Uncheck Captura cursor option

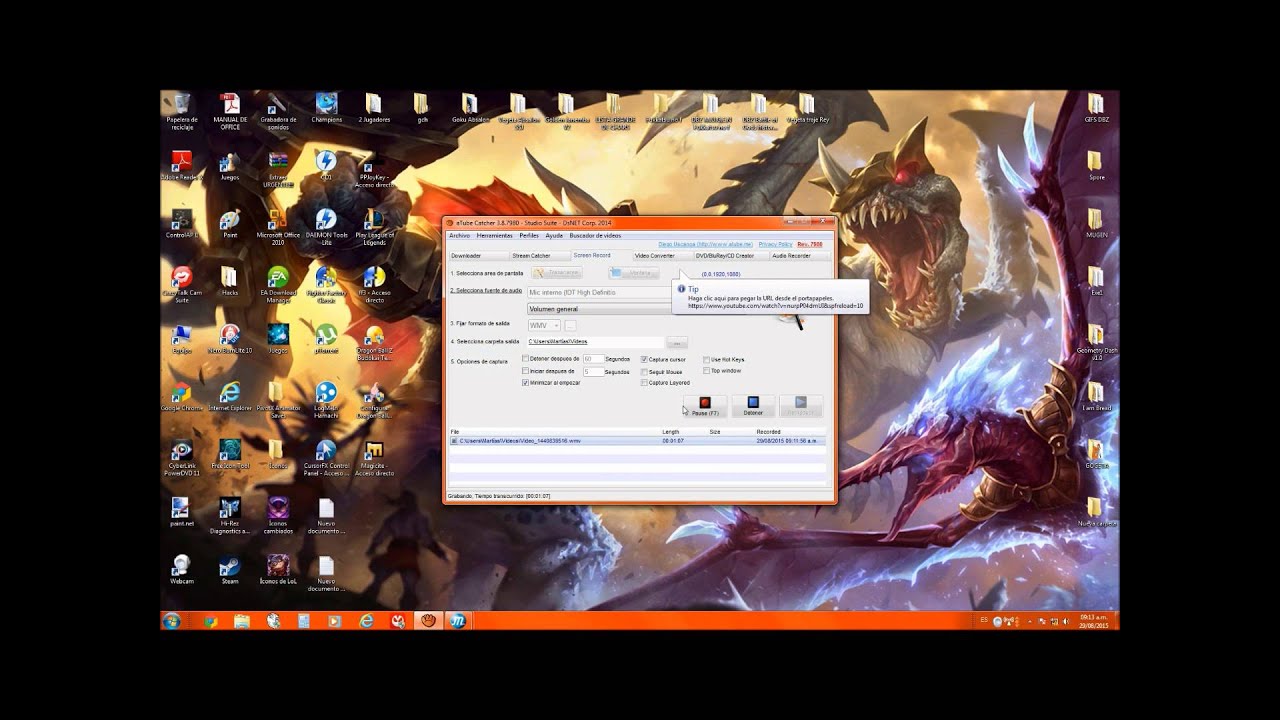[645, 359]
